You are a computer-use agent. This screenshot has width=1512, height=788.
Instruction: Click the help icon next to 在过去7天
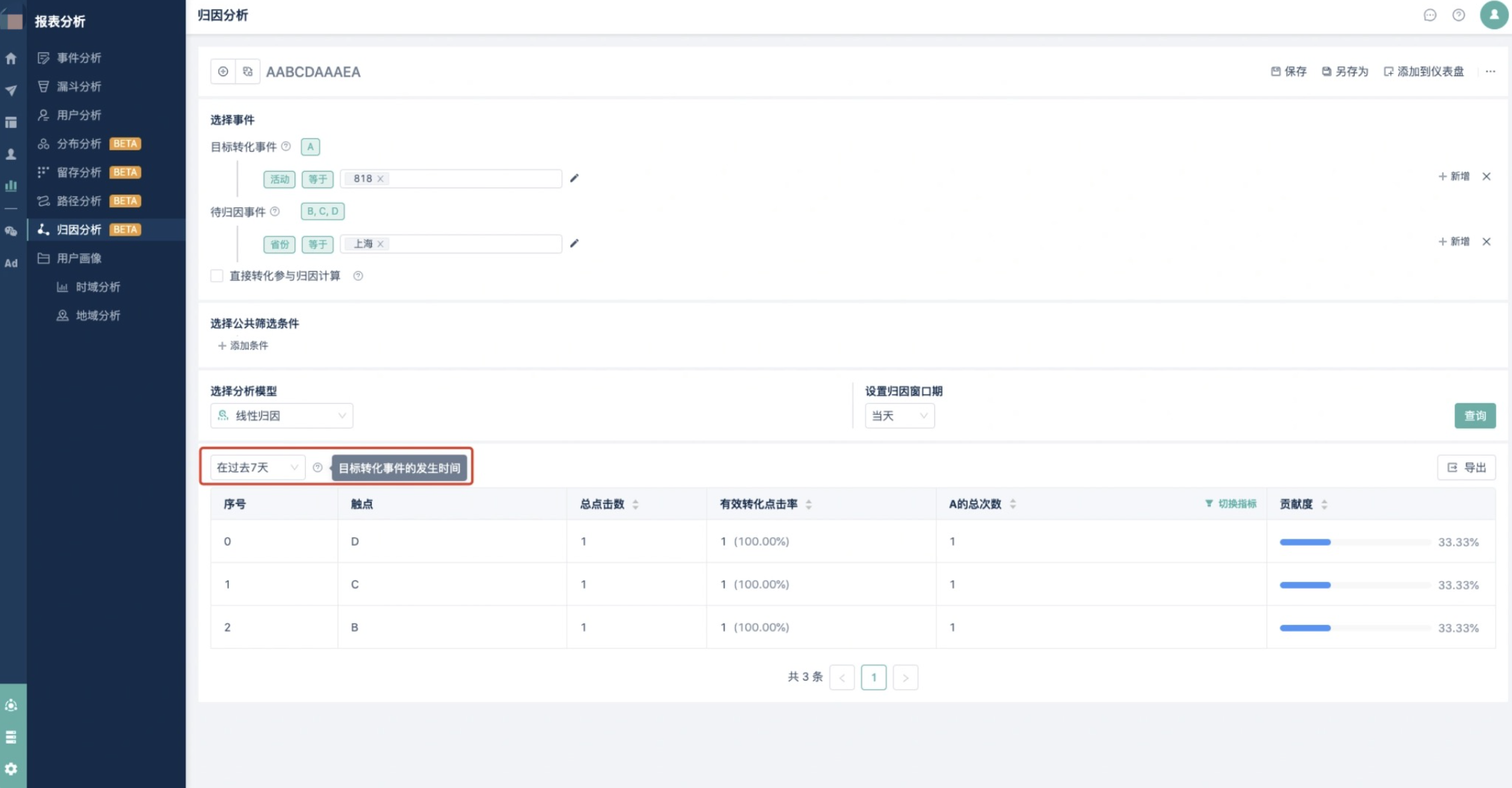[x=317, y=468]
